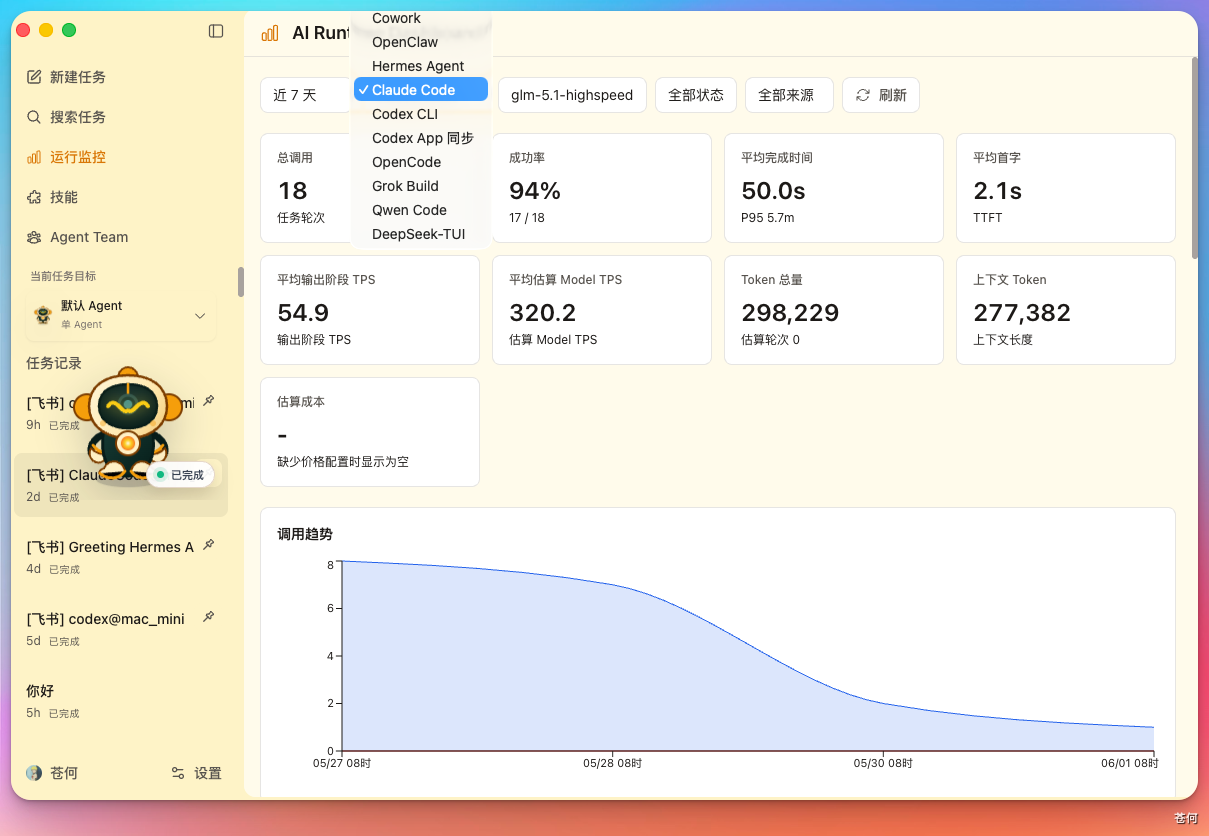Open the 你好 task record
Image resolution: width=1209 pixels, height=836 pixels.
coord(121,701)
